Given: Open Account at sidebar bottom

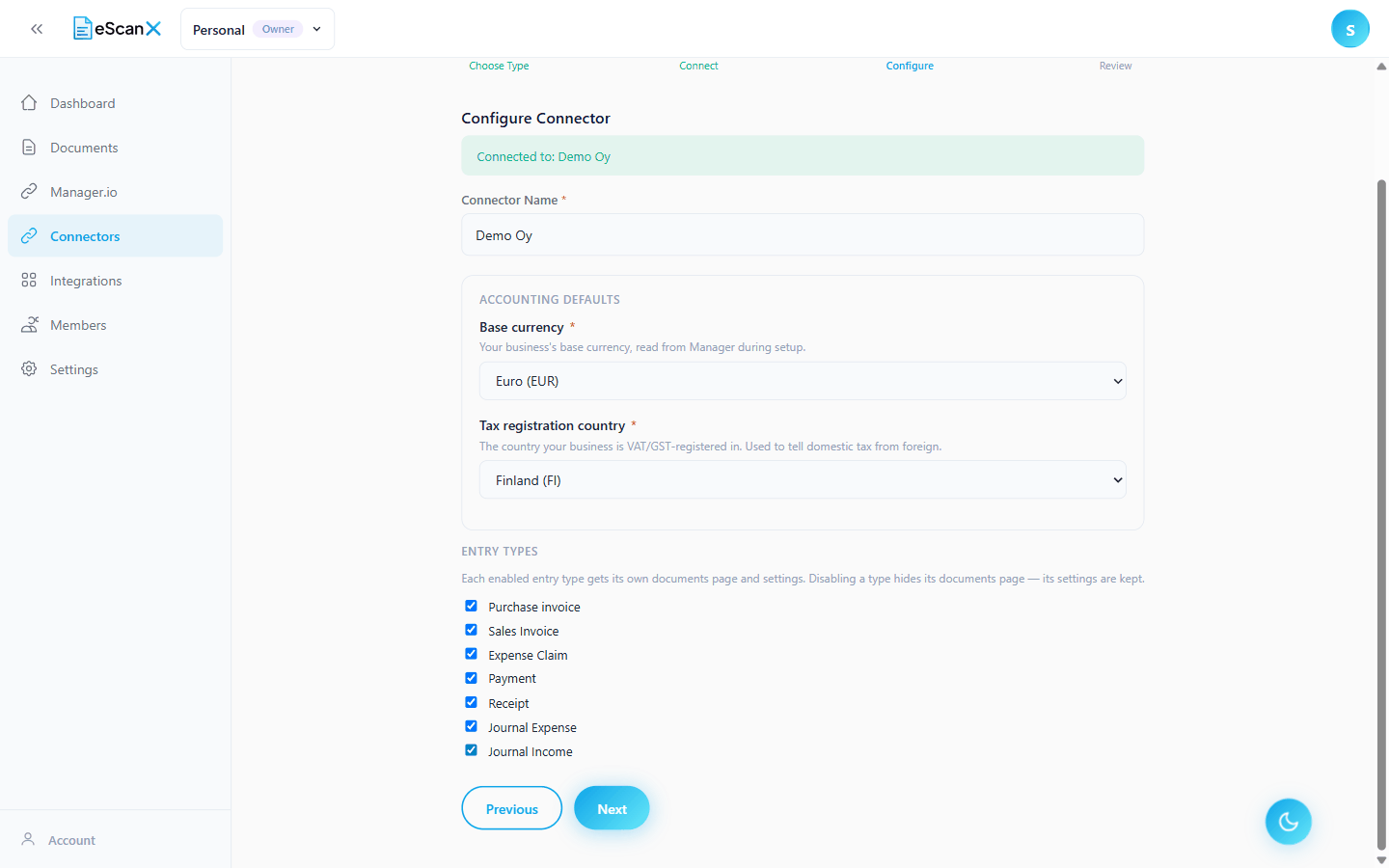Looking at the screenshot, I should (115, 840).
